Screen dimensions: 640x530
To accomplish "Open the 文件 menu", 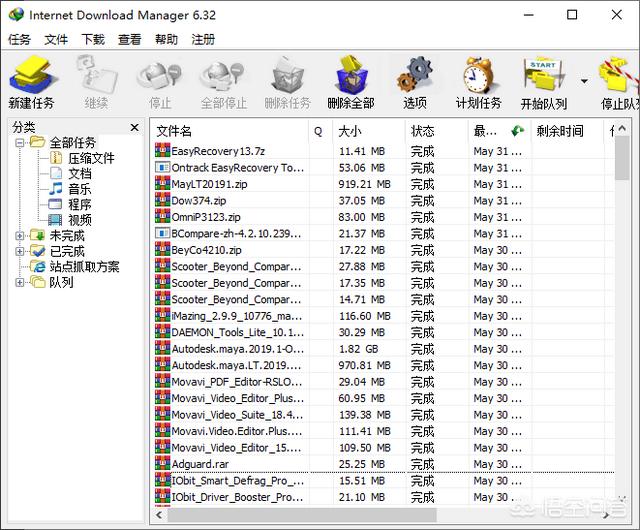I will click(x=56, y=40).
